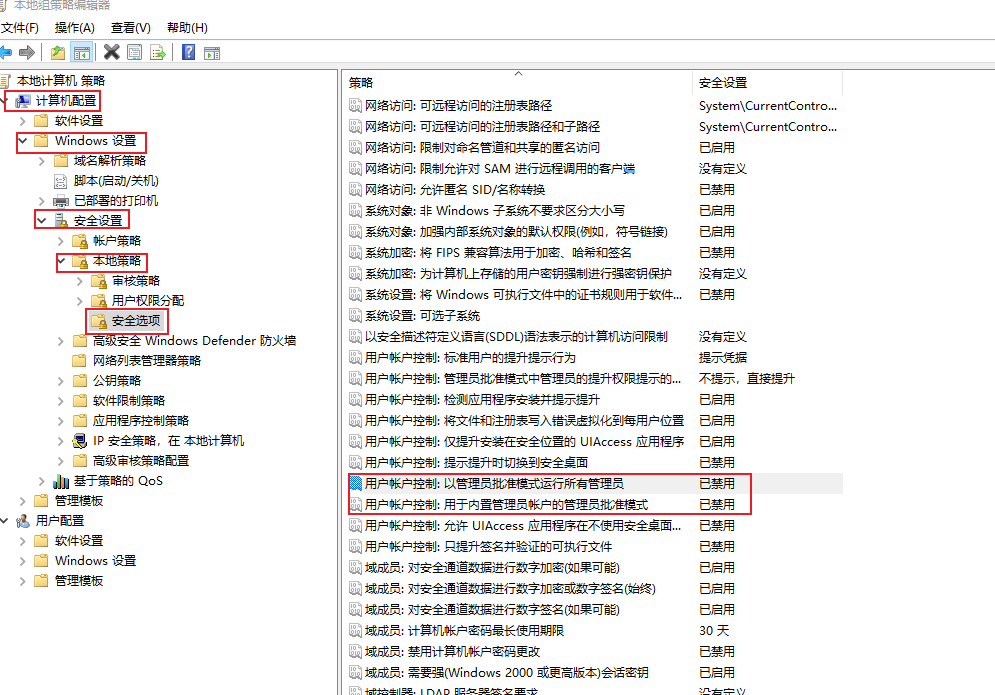Viewport: 995px width, 695px height.
Task: Select Windows 设置 under 用户配置
Action: click(x=95, y=561)
